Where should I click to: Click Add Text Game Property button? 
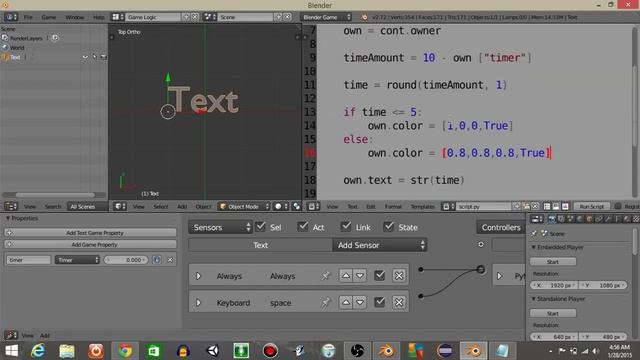click(x=91, y=233)
